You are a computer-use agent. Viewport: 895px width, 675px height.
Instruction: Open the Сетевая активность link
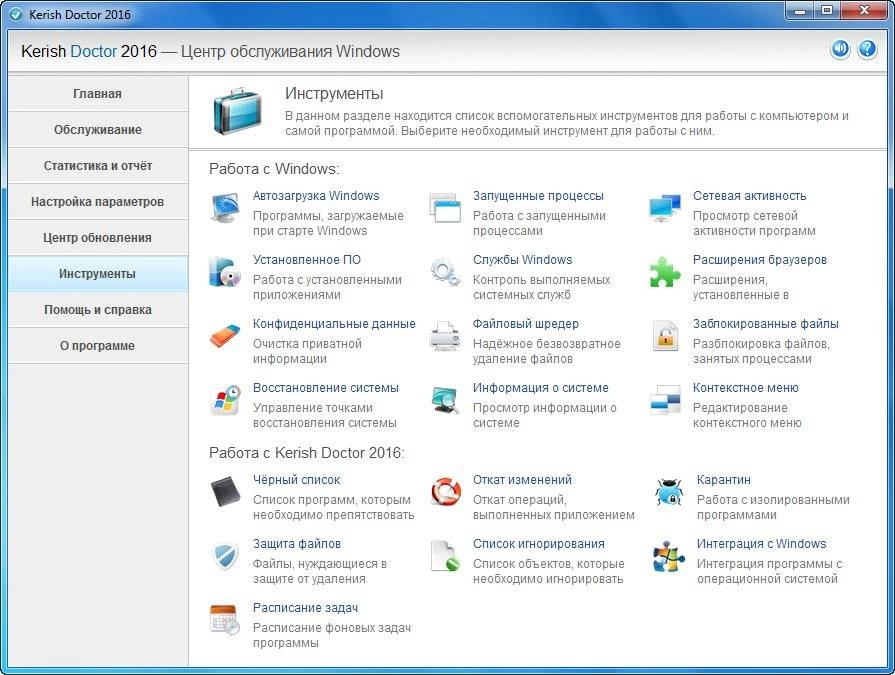tap(749, 196)
